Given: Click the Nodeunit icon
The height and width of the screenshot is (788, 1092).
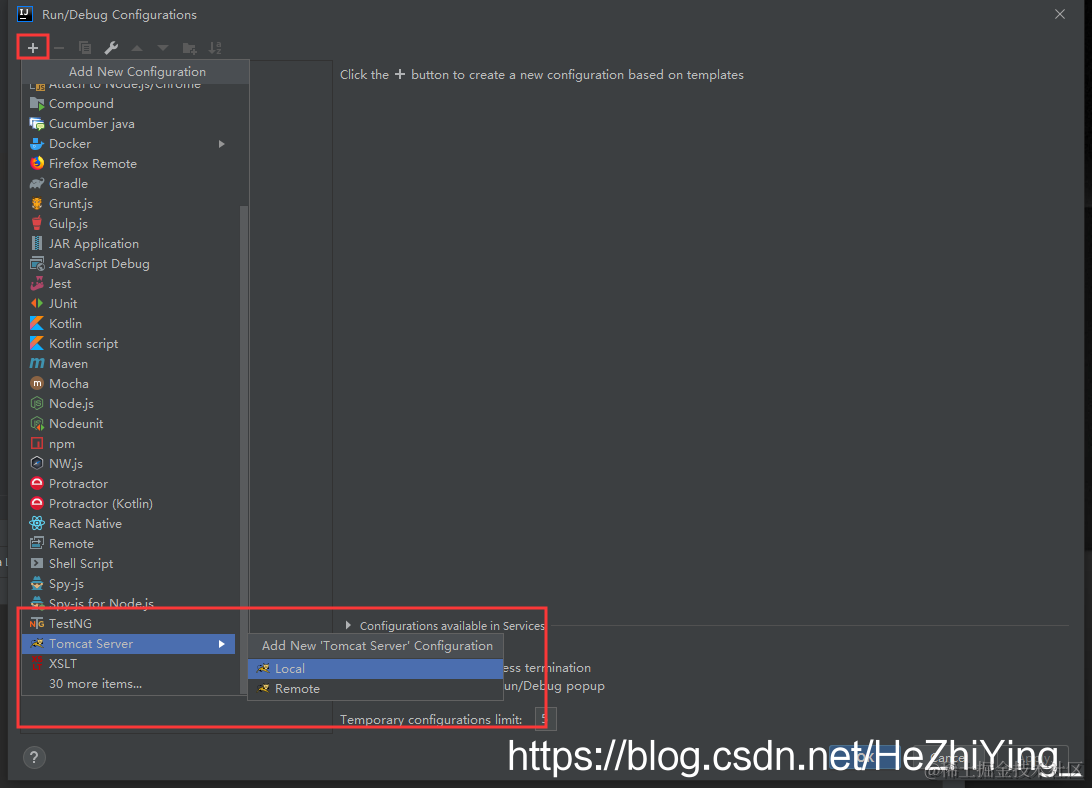Looking at the screenshot, I should click(37, 424).
